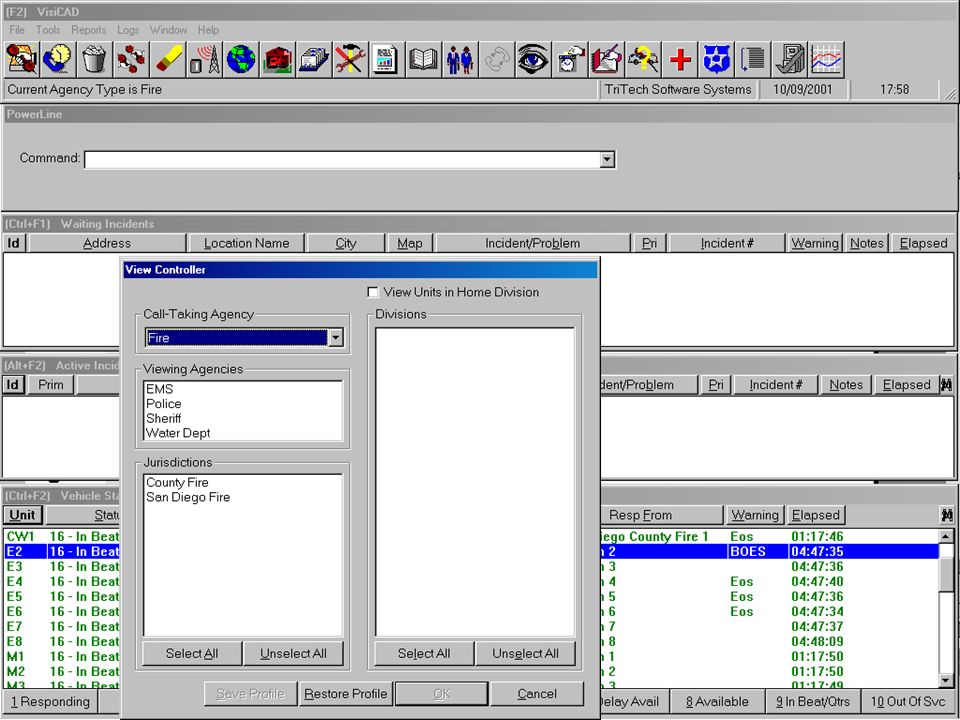The image size is (960, 720).
Task: Select the 8 Available status tab
Action: pyautogui.click(x=718, y=702)
